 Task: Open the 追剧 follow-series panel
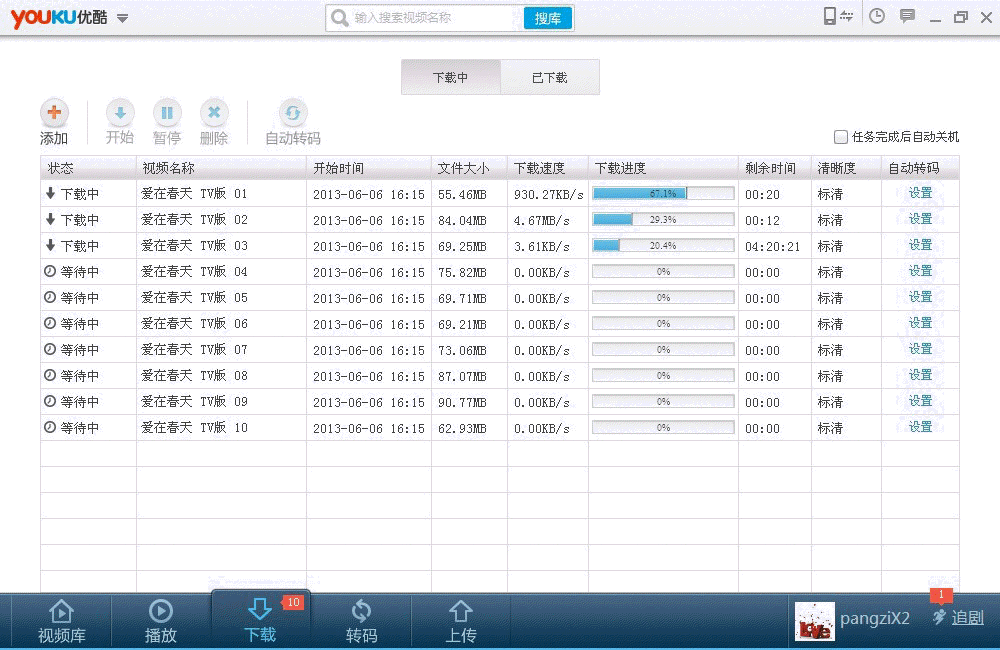[958, 618]
